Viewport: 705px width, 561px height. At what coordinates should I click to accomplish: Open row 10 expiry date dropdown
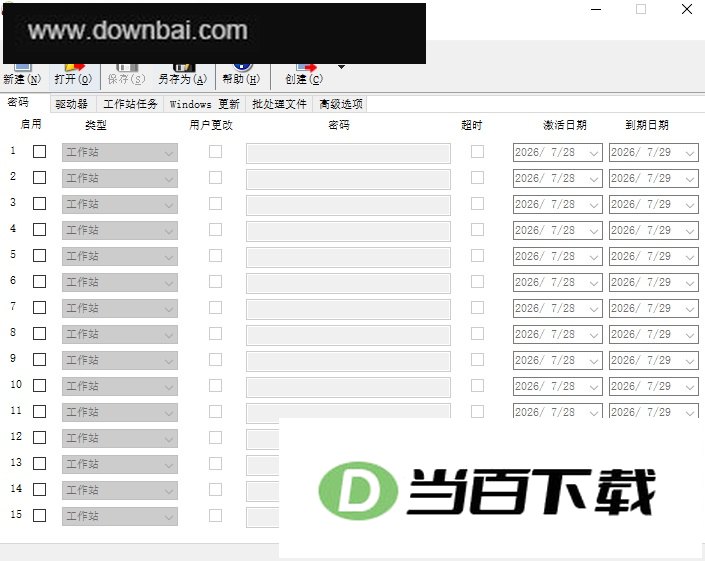click(690, 387)
